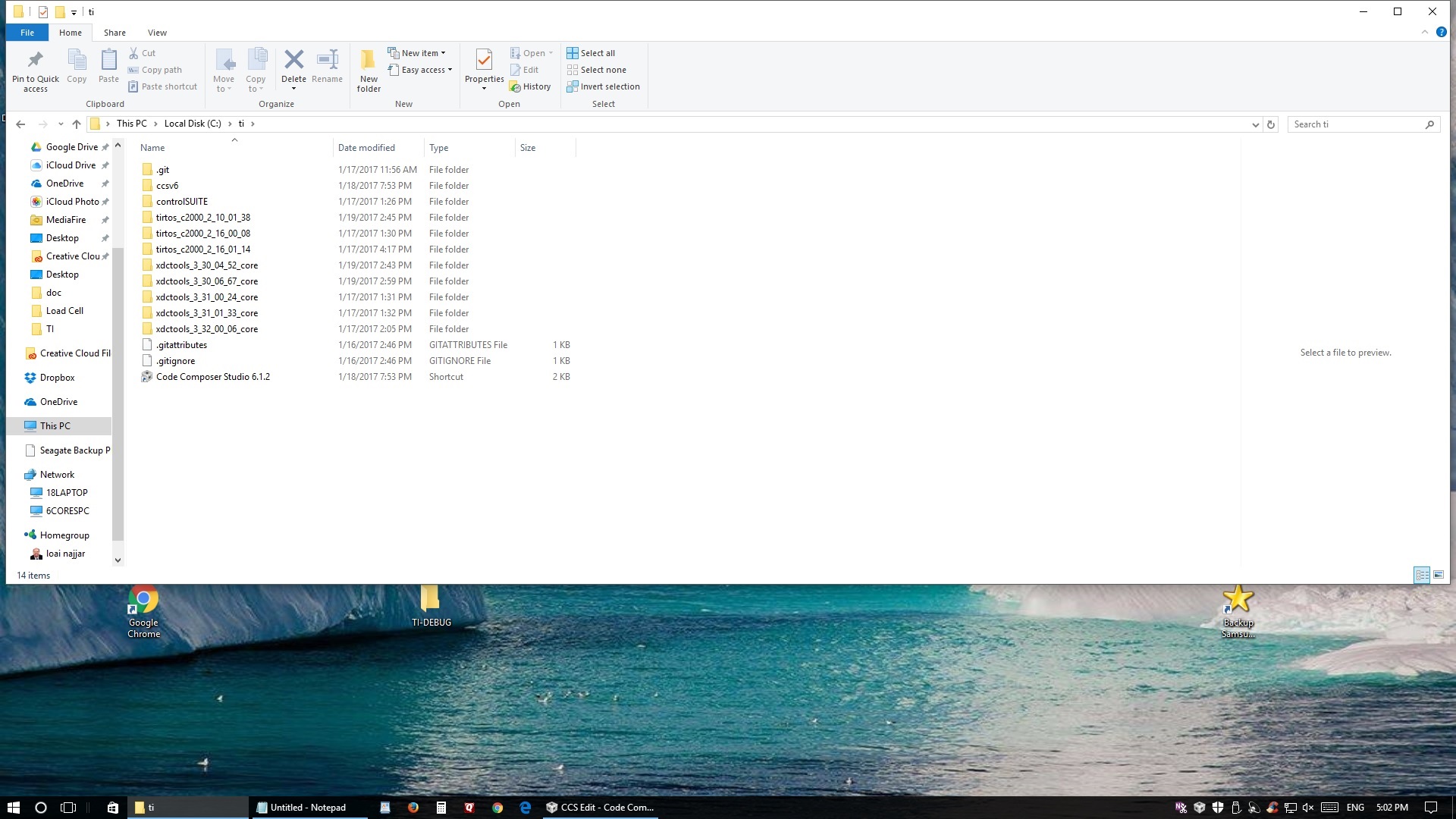Click the Search ti input field
This screenshot has width=1456, height=819.
pos(1363,124)
